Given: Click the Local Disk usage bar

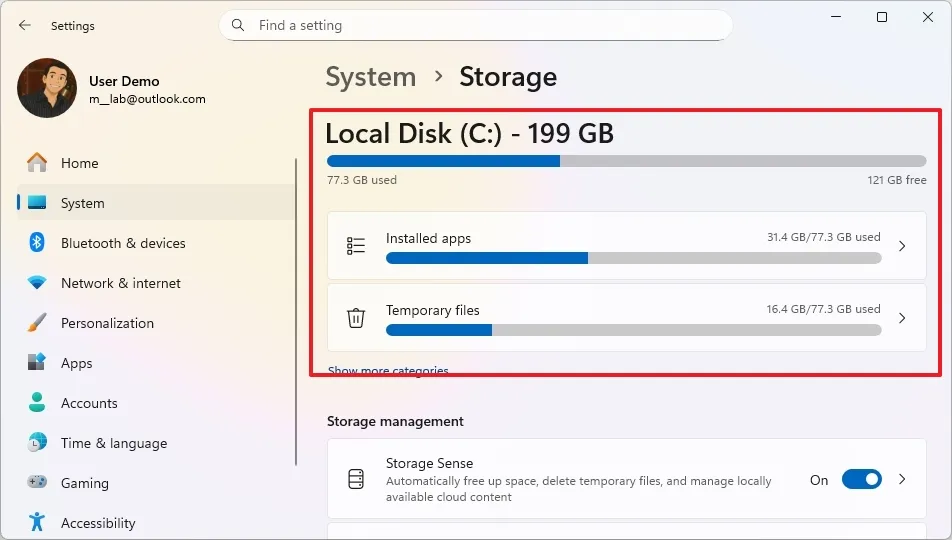Looking at the screenshot, I should [627, 161].
